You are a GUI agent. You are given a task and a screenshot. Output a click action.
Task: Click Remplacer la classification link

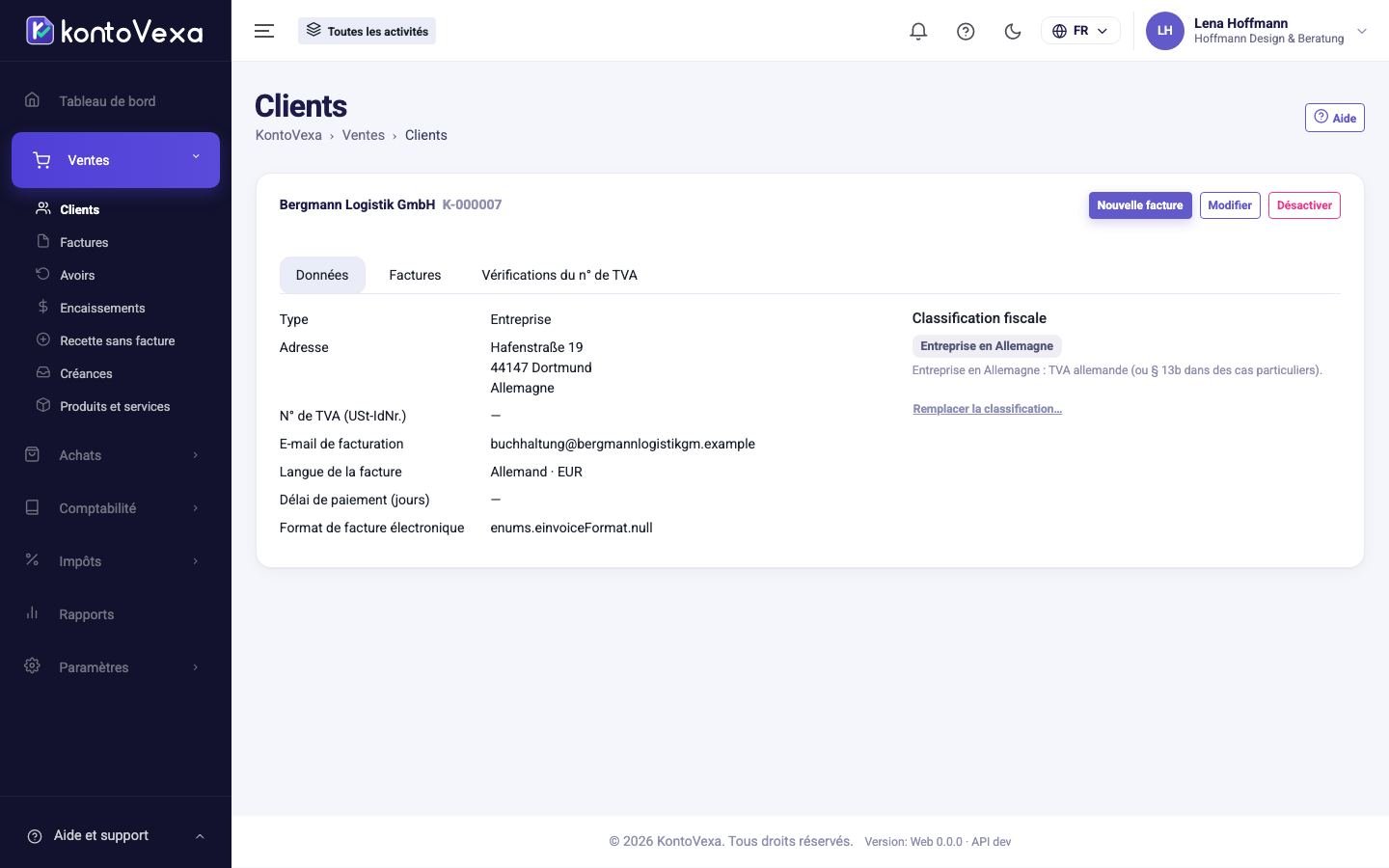[x=987, y=409]
